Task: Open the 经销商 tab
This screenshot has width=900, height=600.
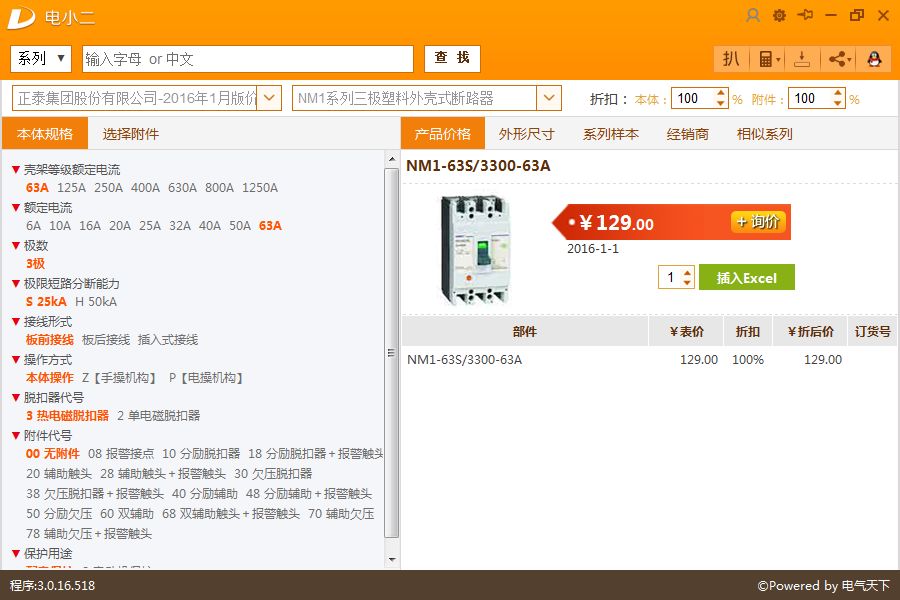Action: pos(688,134)
